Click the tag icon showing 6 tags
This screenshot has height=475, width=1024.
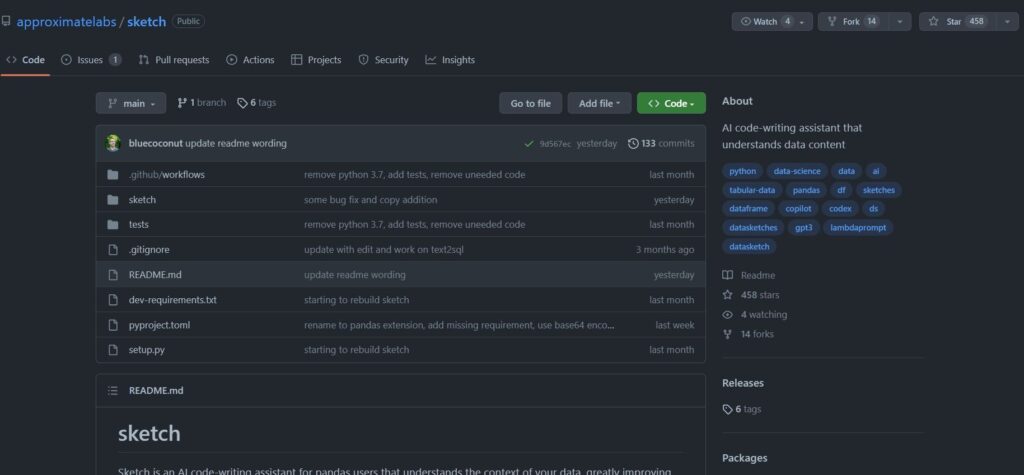[x=242, y=103]
